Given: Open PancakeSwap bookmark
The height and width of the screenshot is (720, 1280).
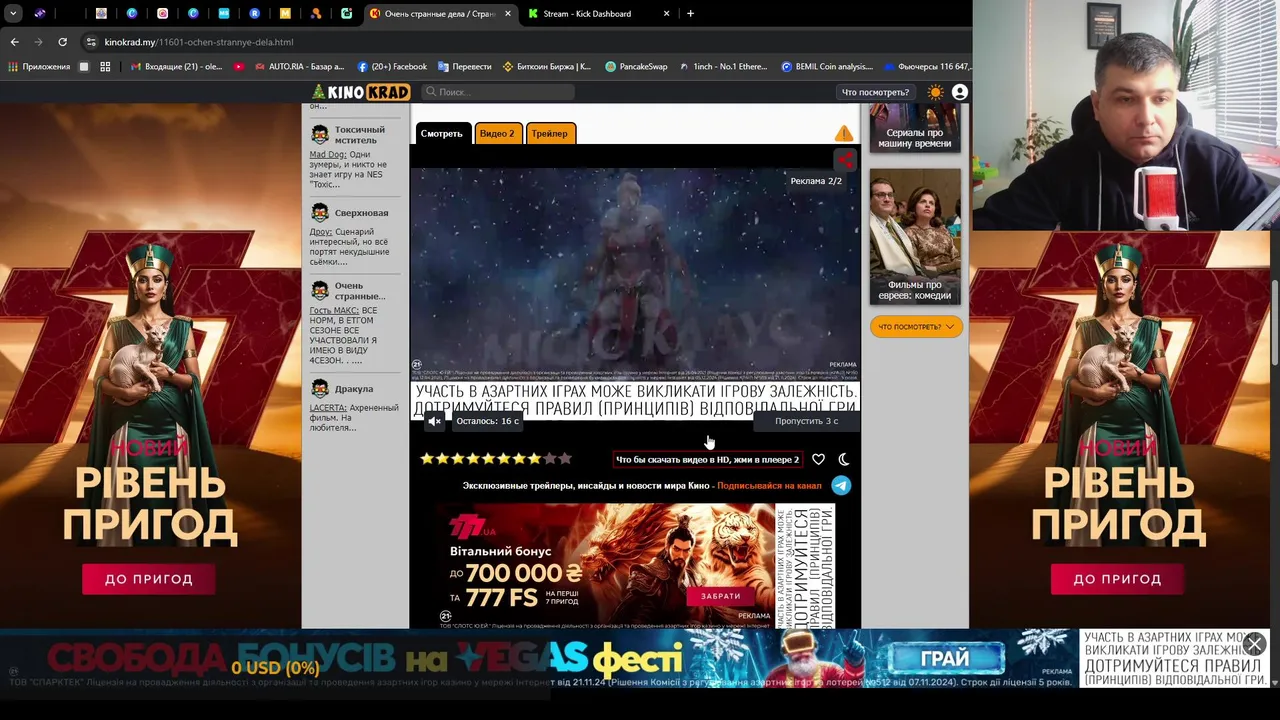Looking at the screenshot, I should click(636, 67).
